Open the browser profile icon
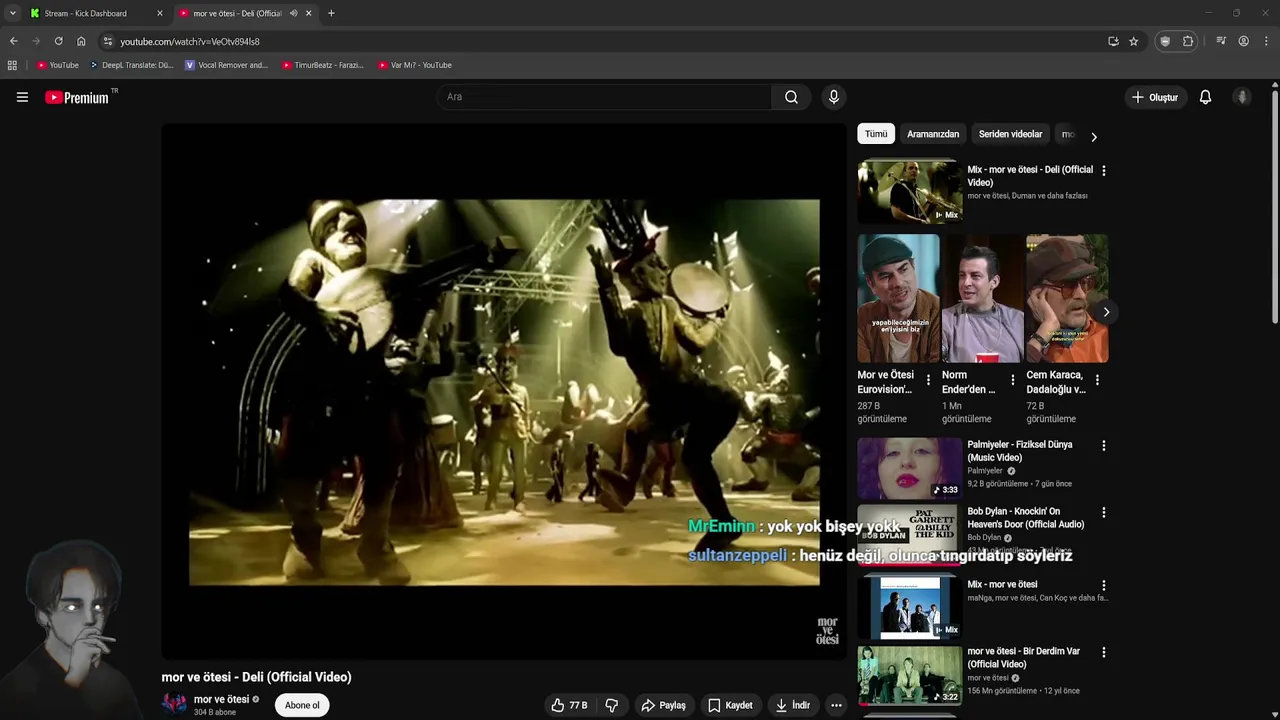This screenshot has width=1280, height=720. click(x=1243, y=41)
